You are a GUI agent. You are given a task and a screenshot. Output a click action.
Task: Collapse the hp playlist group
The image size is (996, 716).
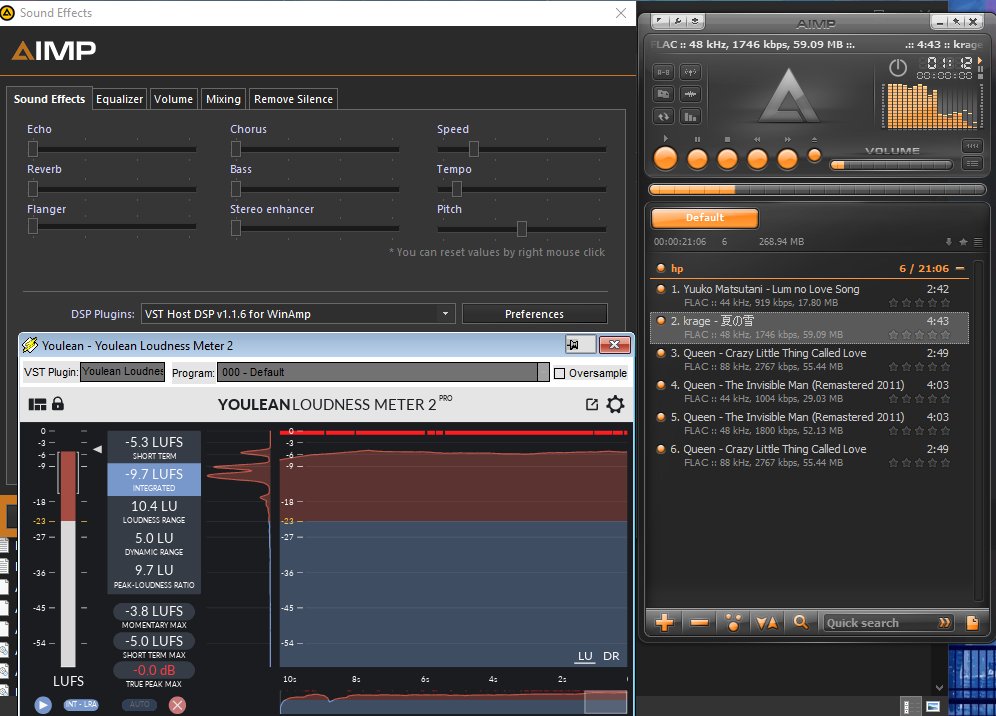(x=960, y=269)
